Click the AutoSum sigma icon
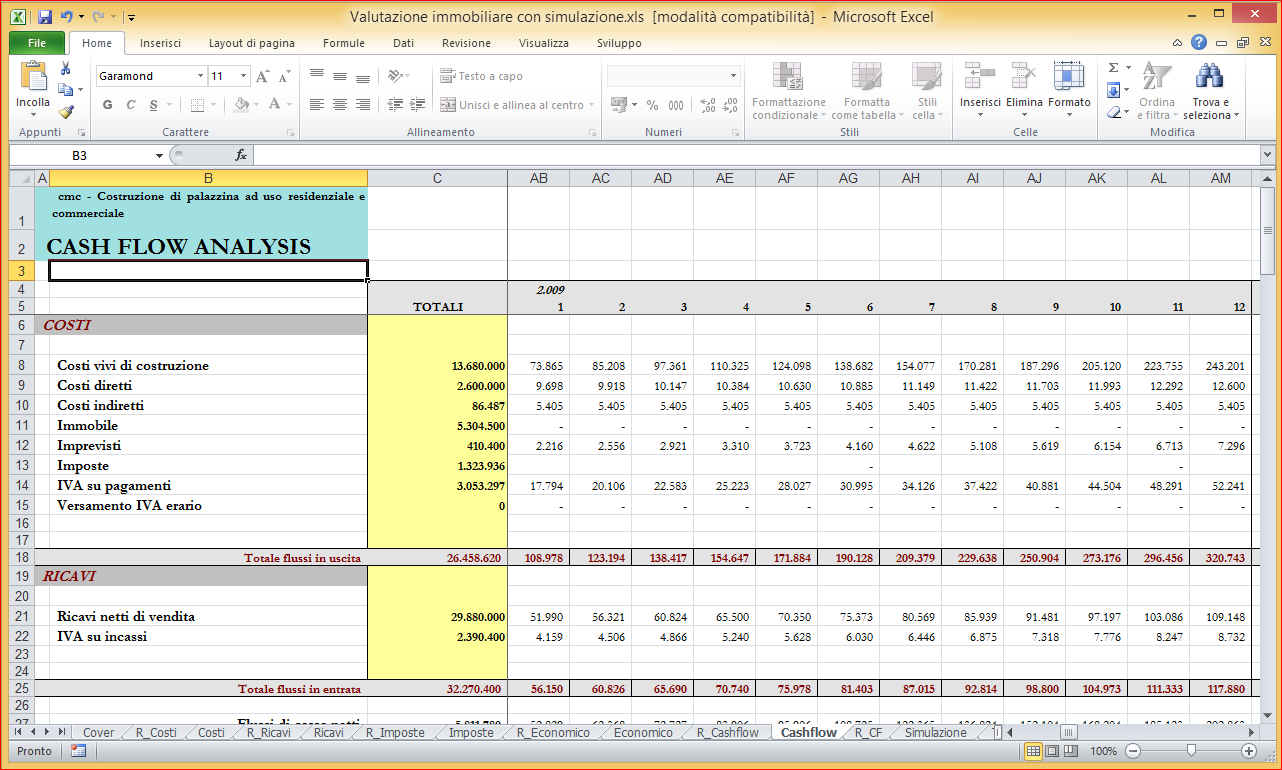The image size is (1282, 770). (x=1113, y=68)
